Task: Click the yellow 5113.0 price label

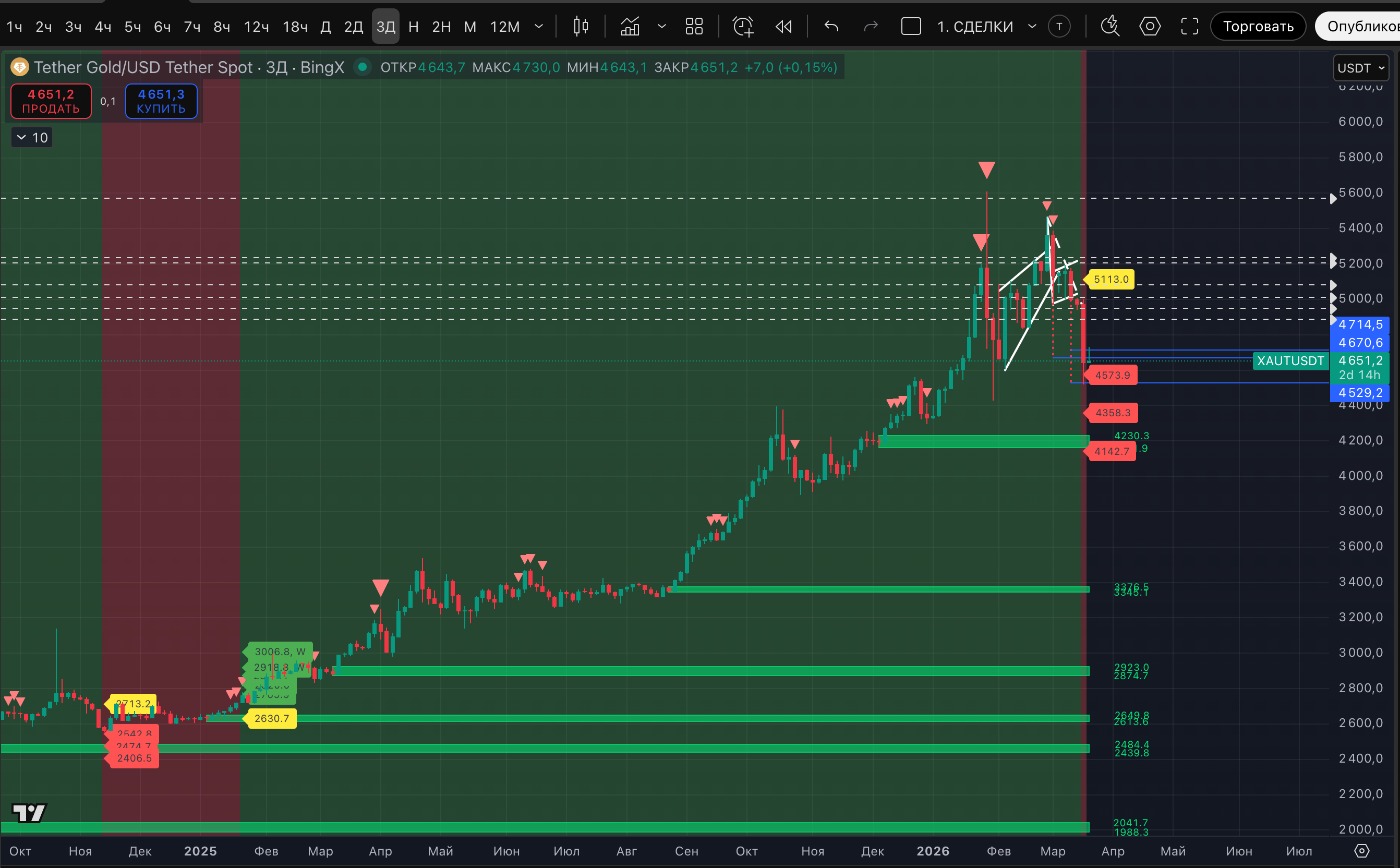Action: tap(1110, 280)
